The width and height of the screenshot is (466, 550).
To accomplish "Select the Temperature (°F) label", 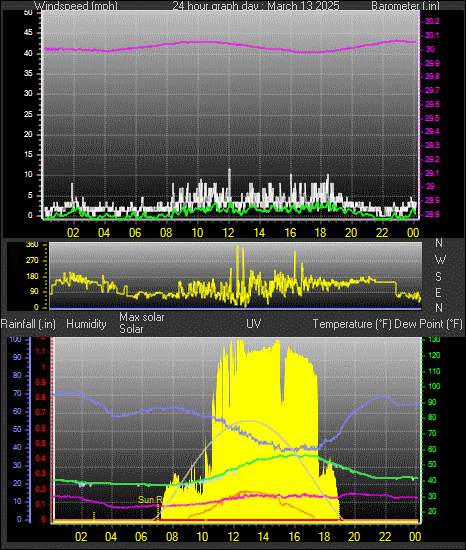I will [352, 324].
